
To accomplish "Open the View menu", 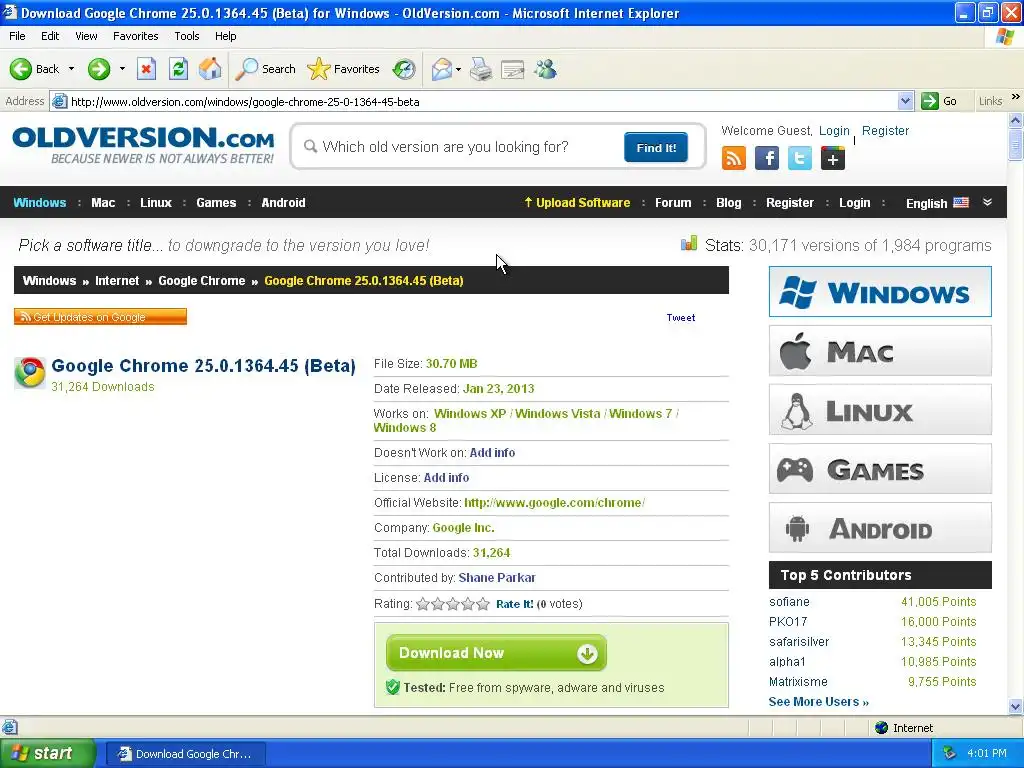I will pos(86,36).
